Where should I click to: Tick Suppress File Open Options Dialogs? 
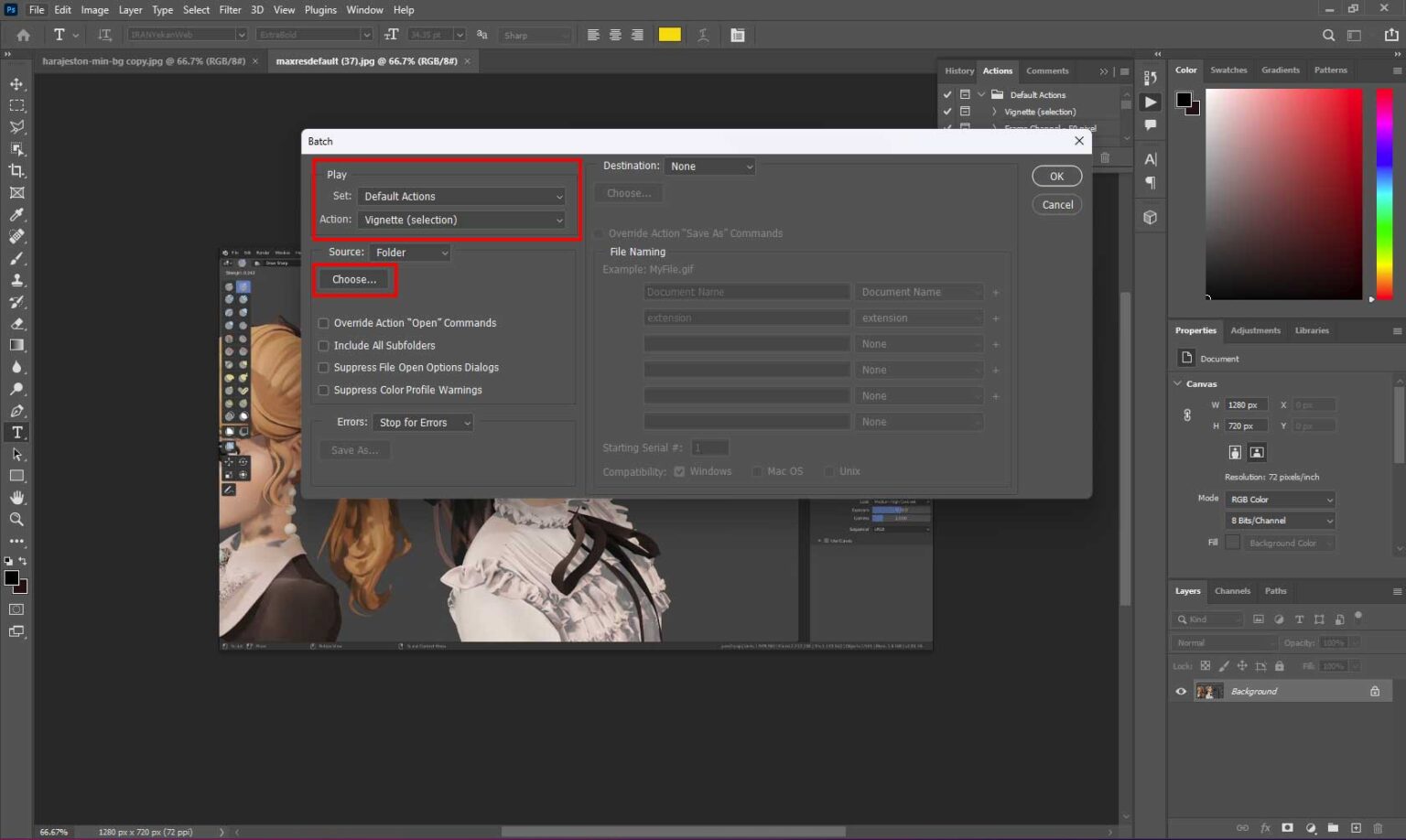point(323,368)
